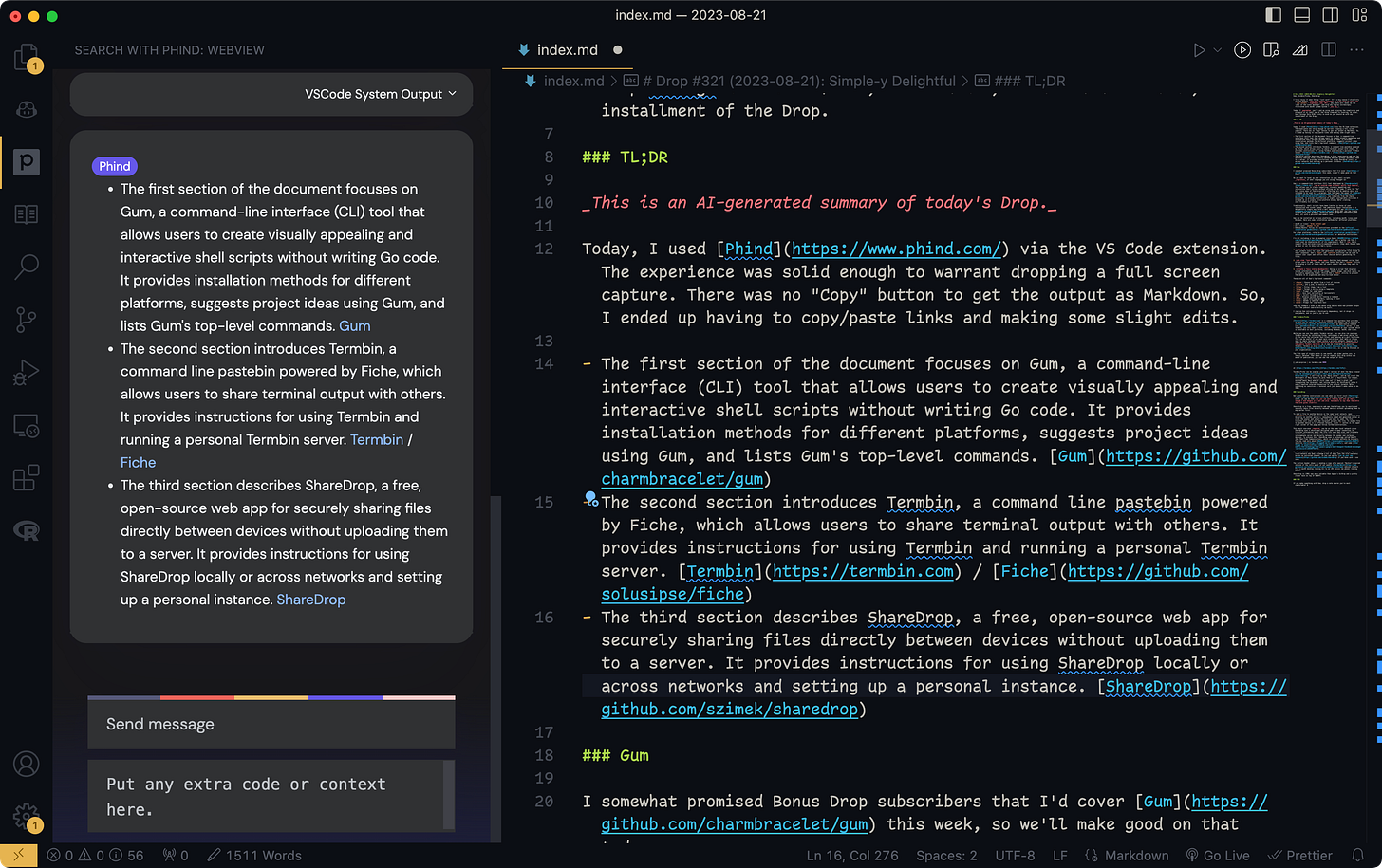Open the ShareDrop link in Phind answer
Viewport: 1382px width, 868px height.
click(x=311, y=600)
